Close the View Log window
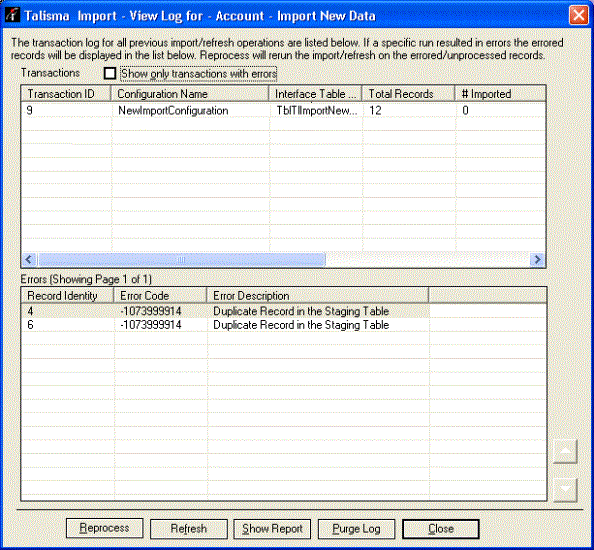The image size is (594, 550). coord(578,16)
